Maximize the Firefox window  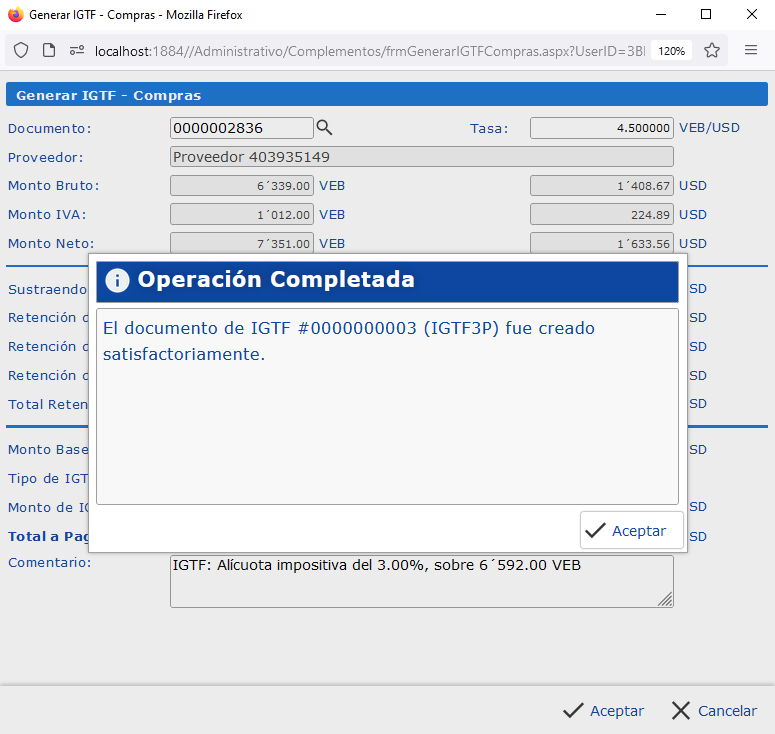[x=706, y=15]
